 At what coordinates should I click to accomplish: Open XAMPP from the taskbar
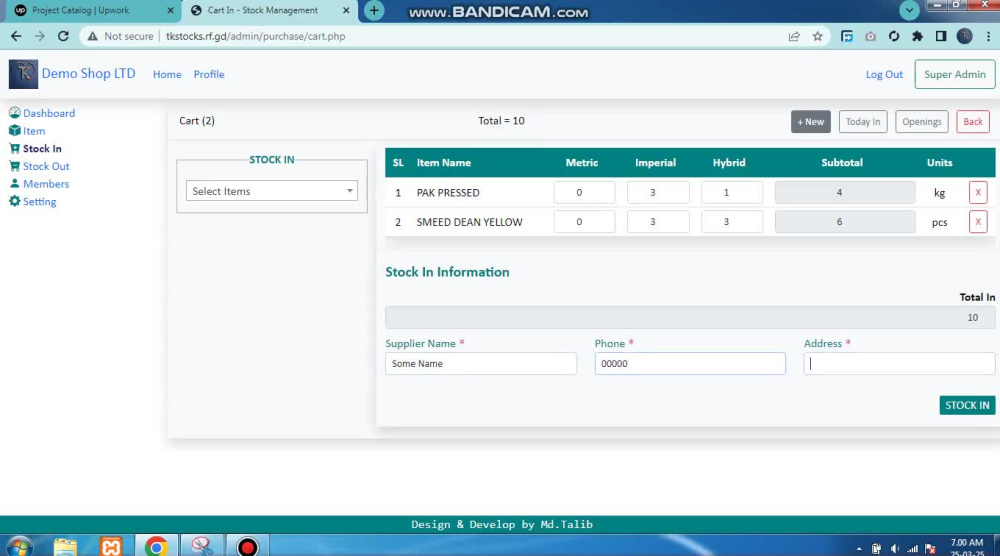click(110, 547)
